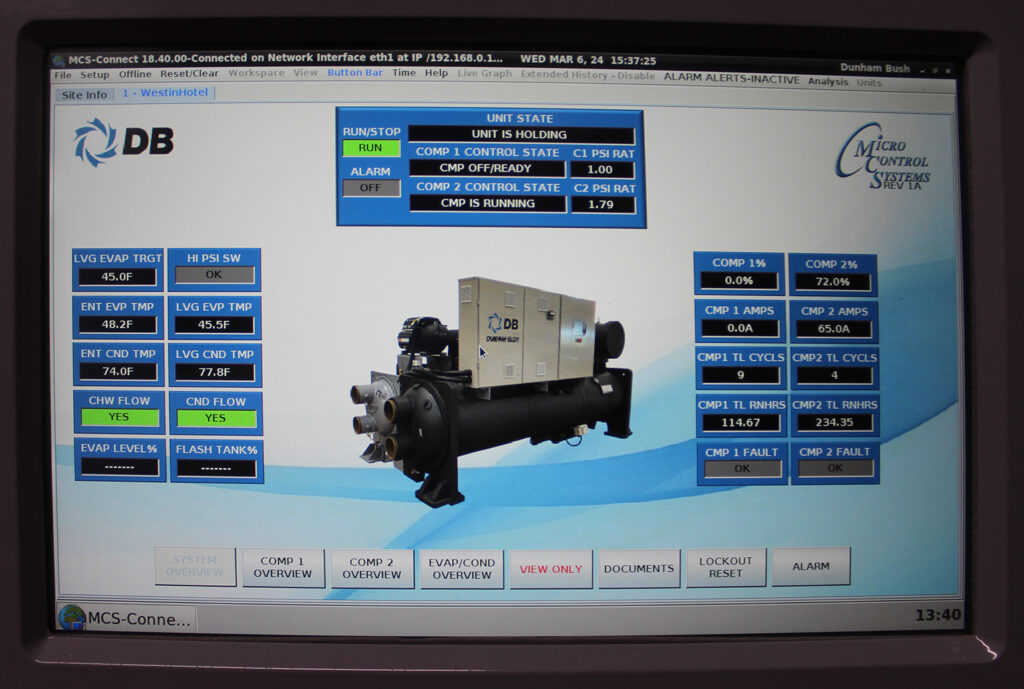Click the C1 PSI RAT value 1.00
The height and width of the screenshot is (689, 1024).
[601, 170]
